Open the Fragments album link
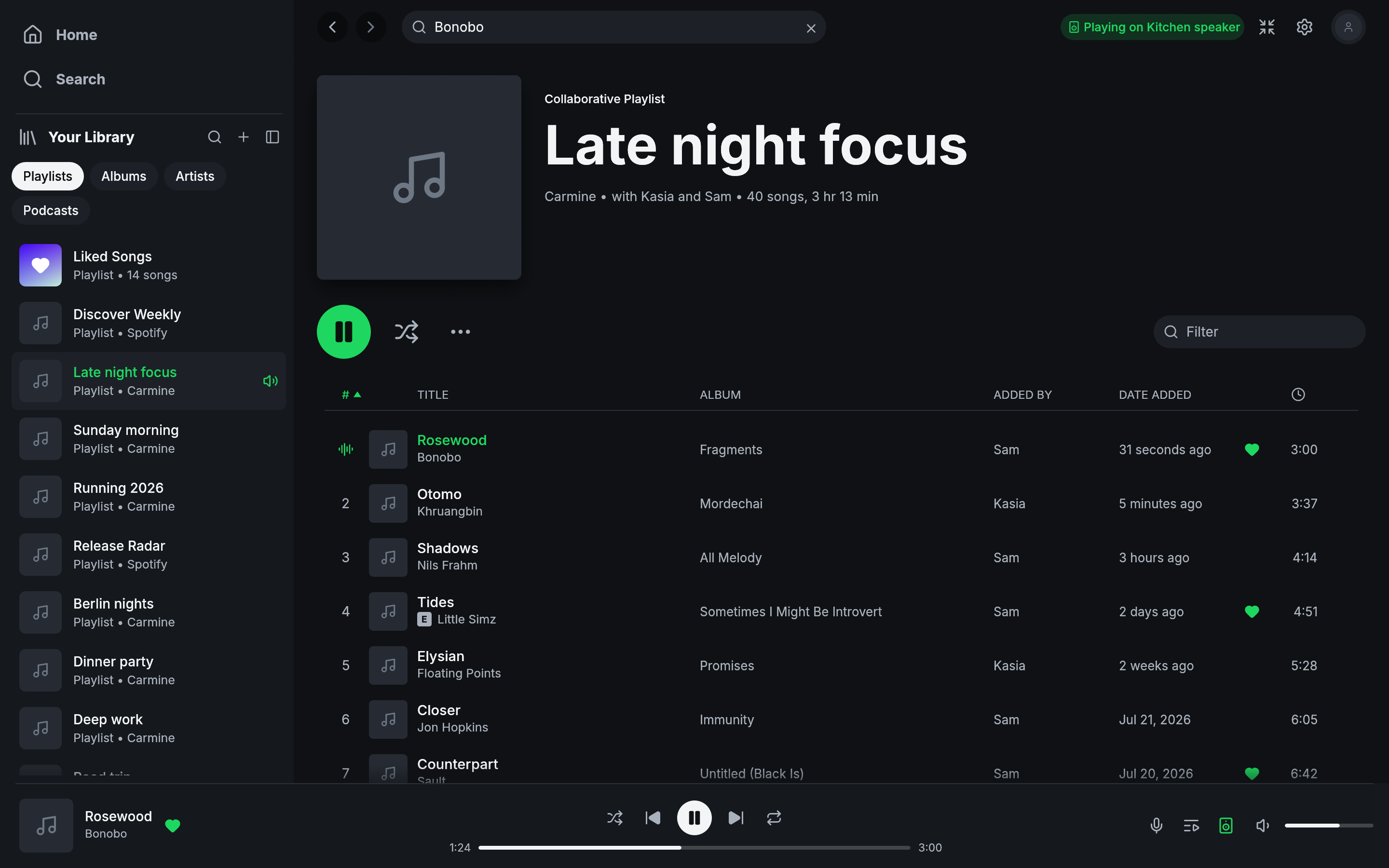Screen dimensions: 1389x868 [x=731, y=449]
